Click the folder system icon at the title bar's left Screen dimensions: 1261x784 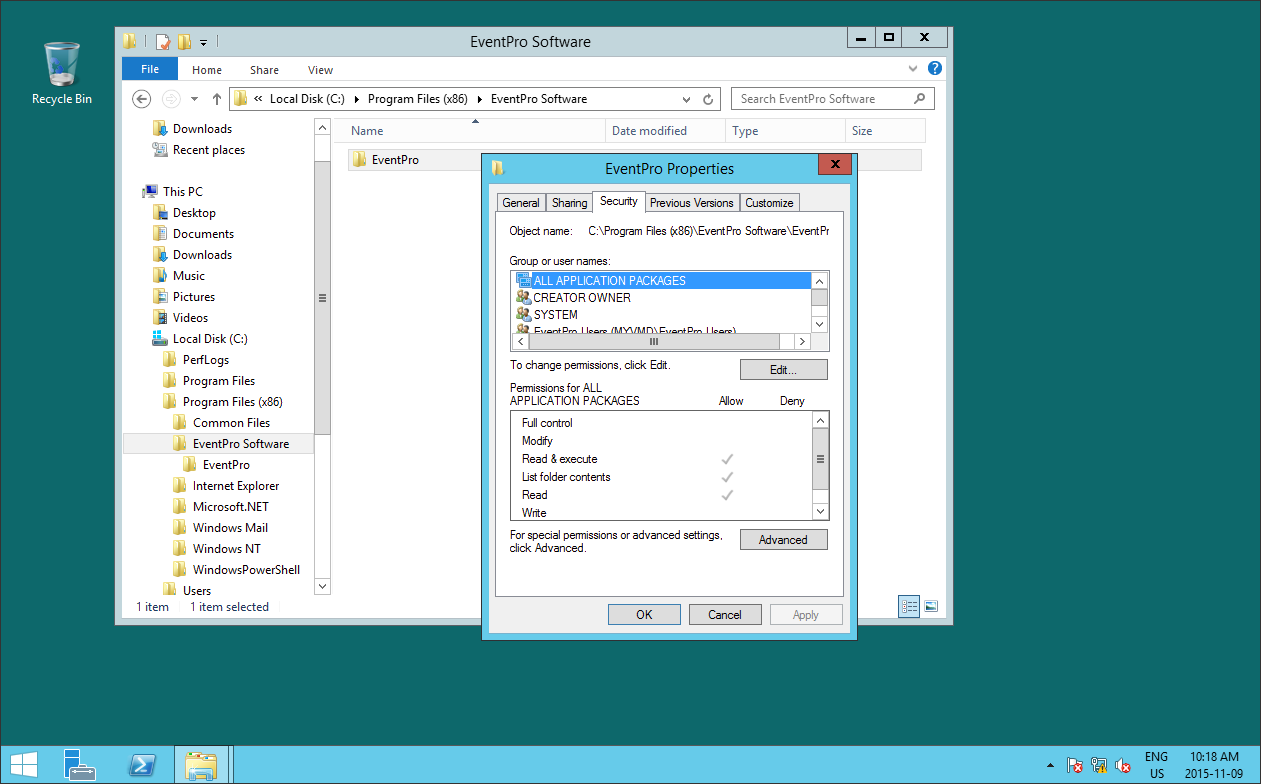click(x=130, y=41)
